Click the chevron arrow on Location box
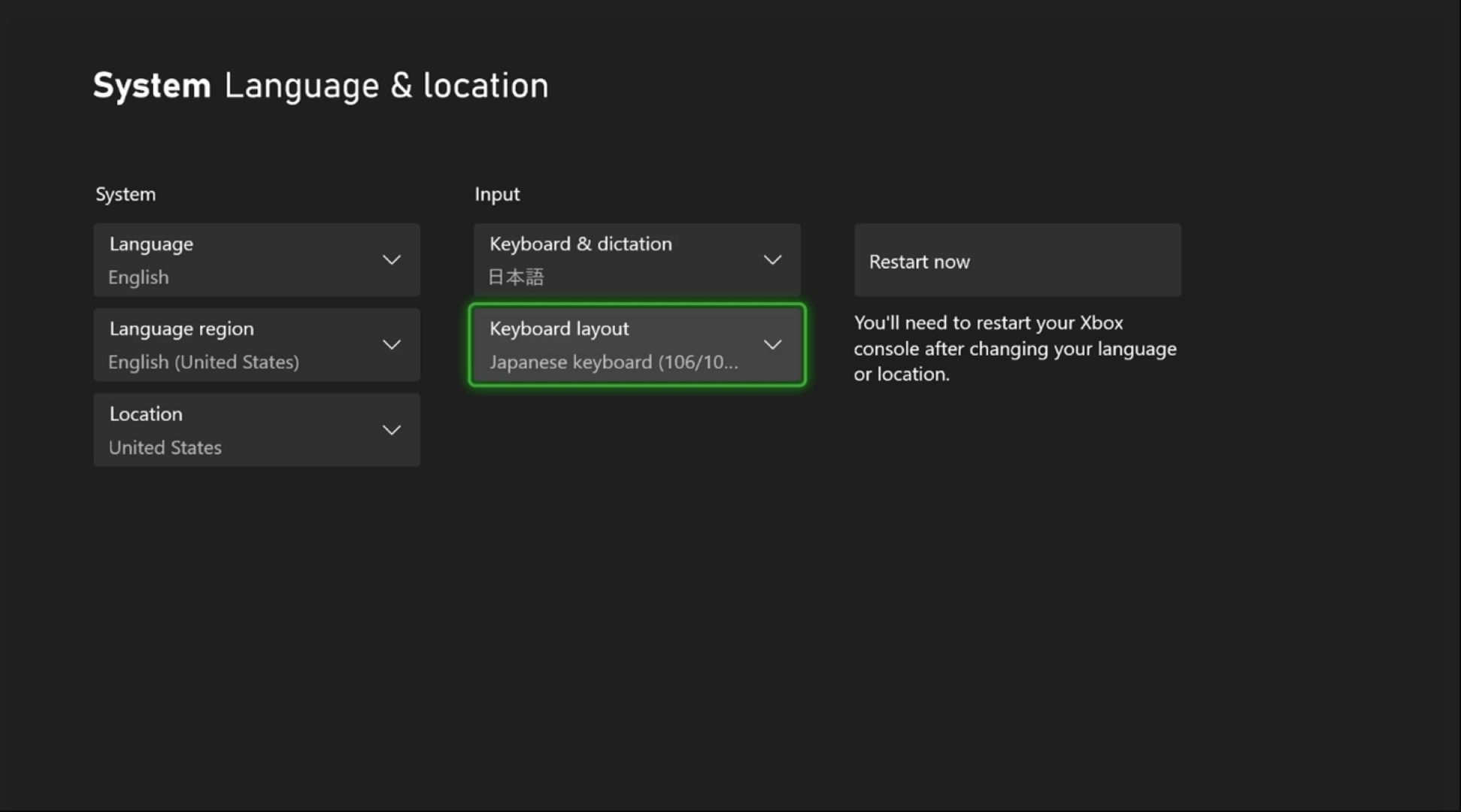 point(391,430)
